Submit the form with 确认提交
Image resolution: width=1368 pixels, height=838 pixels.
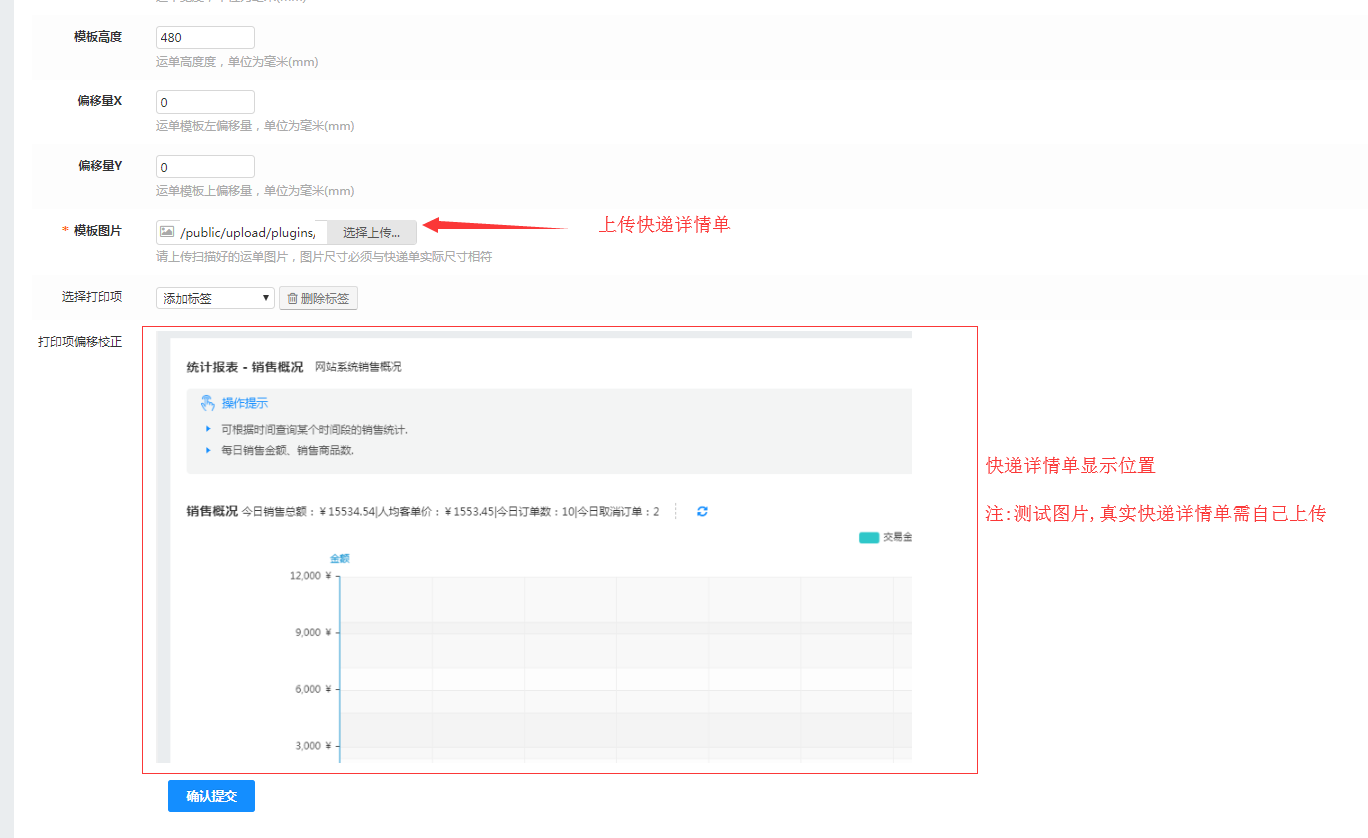click(x=211, y=796)
